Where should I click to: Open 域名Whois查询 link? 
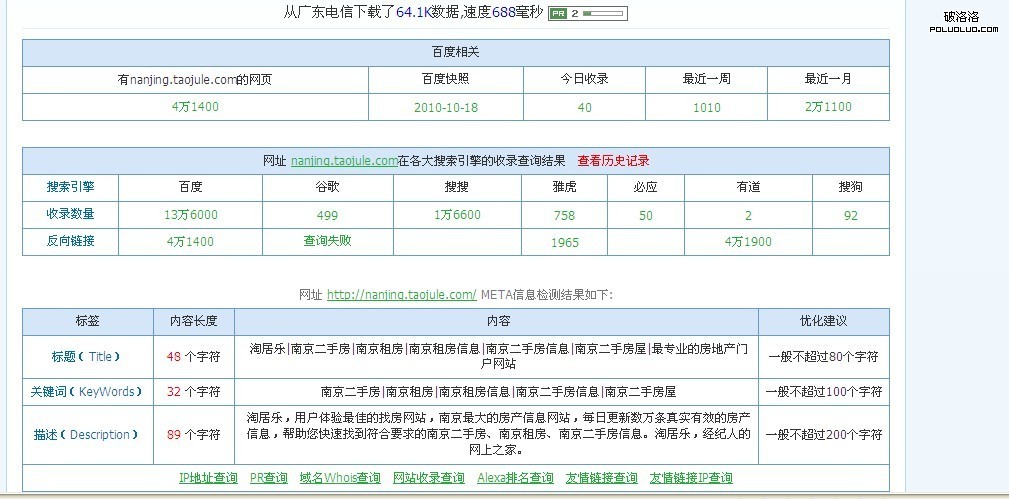pos(340,478)
